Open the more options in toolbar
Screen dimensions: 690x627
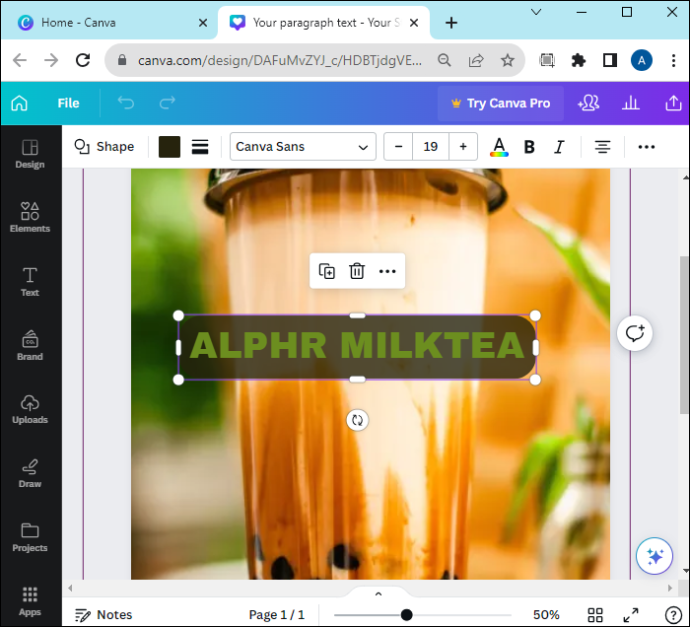(x=646, y=147)
